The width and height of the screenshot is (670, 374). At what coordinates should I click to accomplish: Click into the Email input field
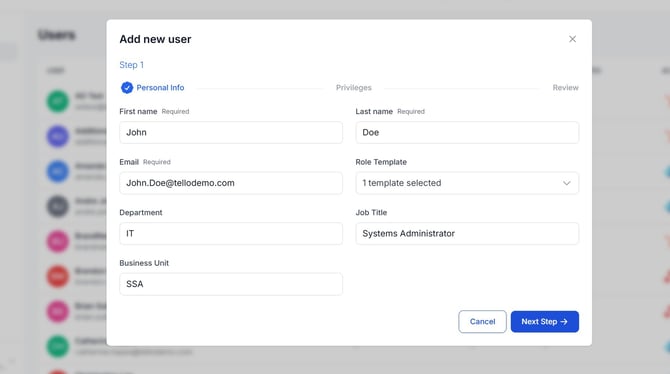tap(231, 183)
